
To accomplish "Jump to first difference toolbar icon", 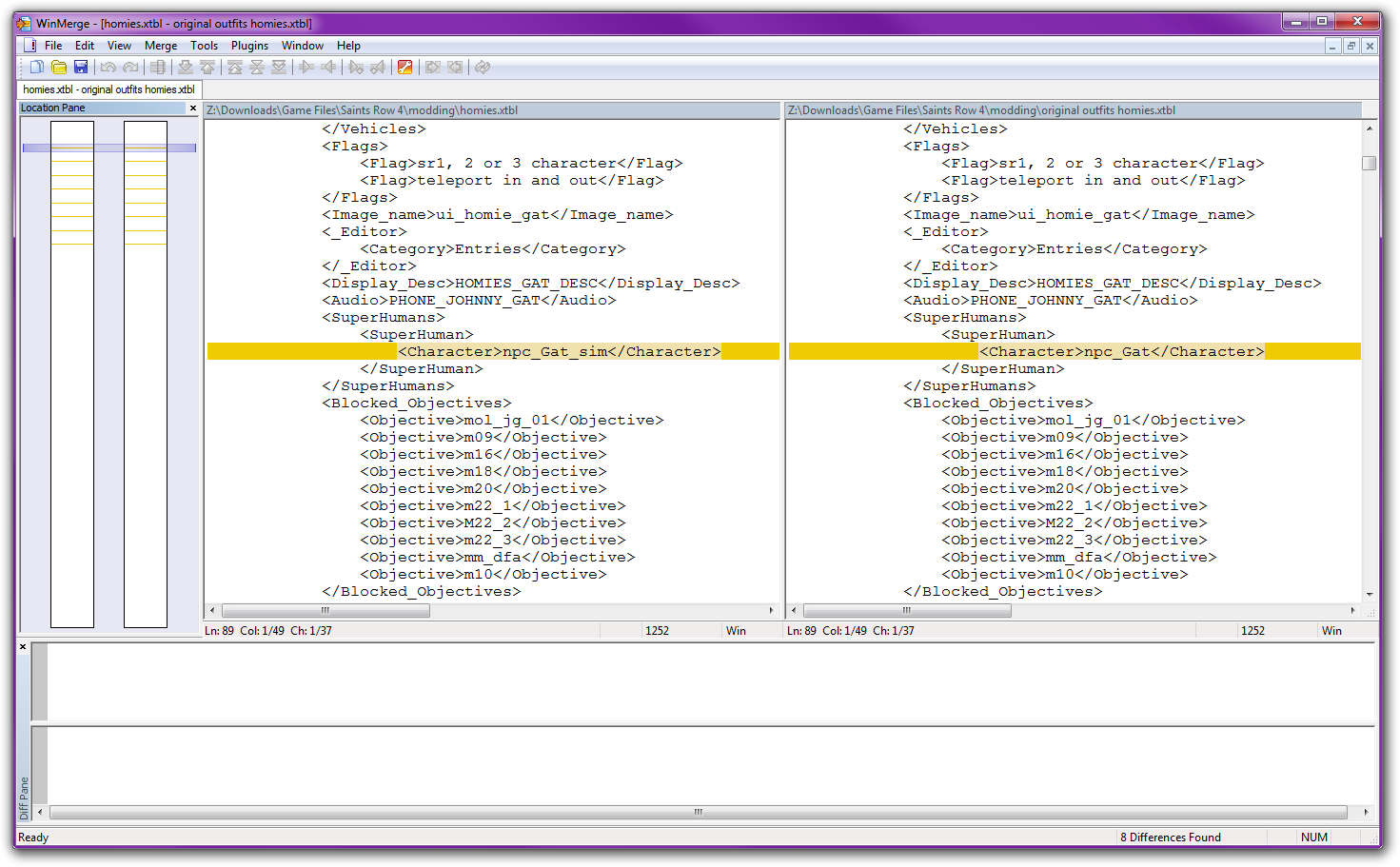I will point(235,67).
